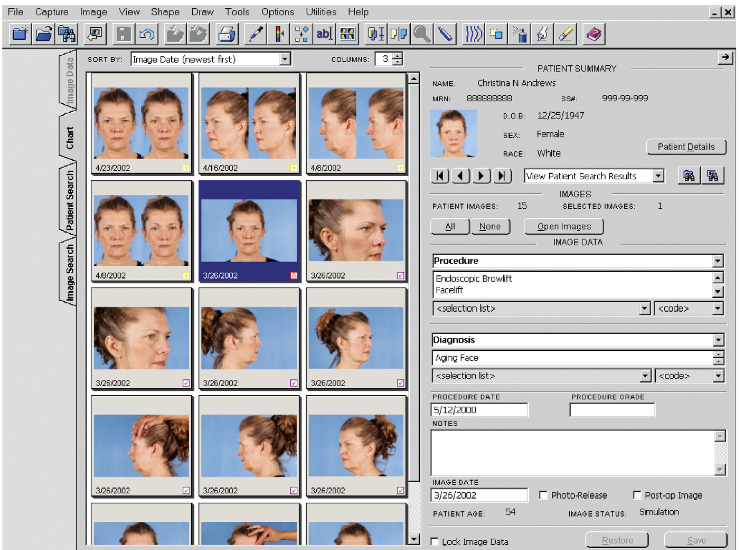Increase the Columns stepper value
Screen dimensions: 741x550
[x=398, y=56]
